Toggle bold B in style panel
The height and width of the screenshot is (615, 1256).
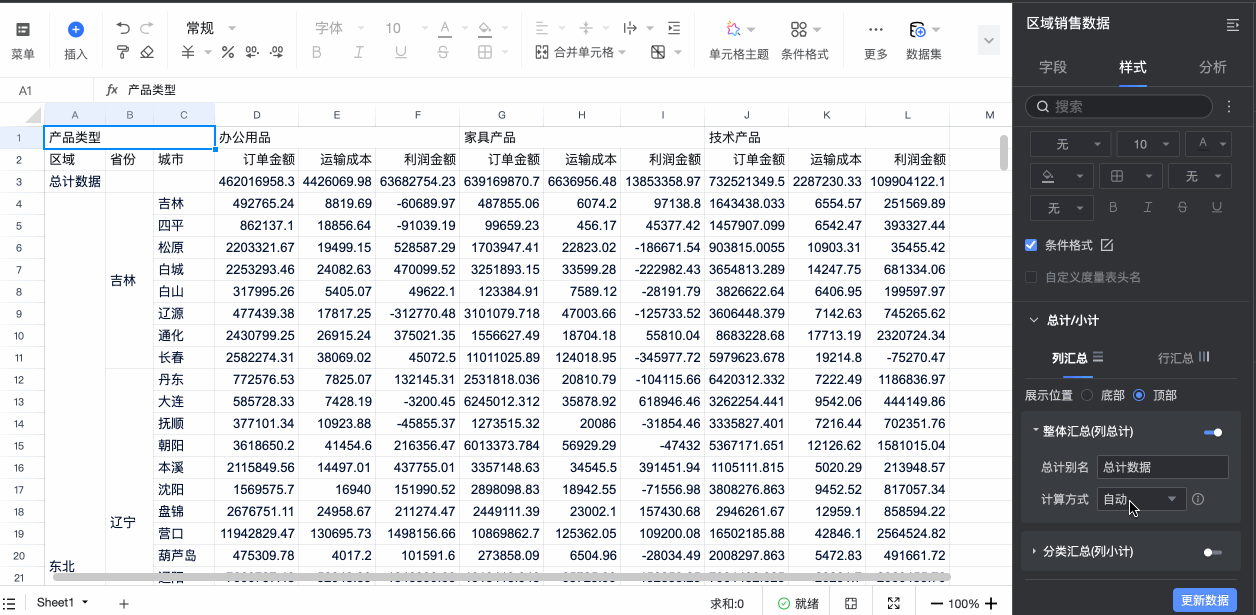pos(1113,208)
